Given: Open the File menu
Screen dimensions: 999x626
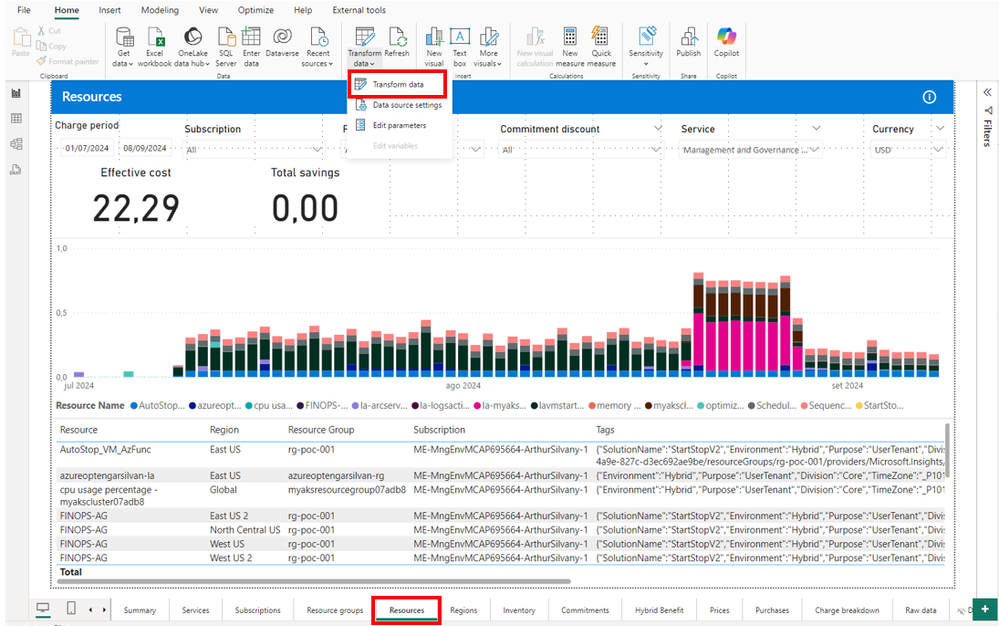Looking at the screenshot, I should click(x=24, y=10).
